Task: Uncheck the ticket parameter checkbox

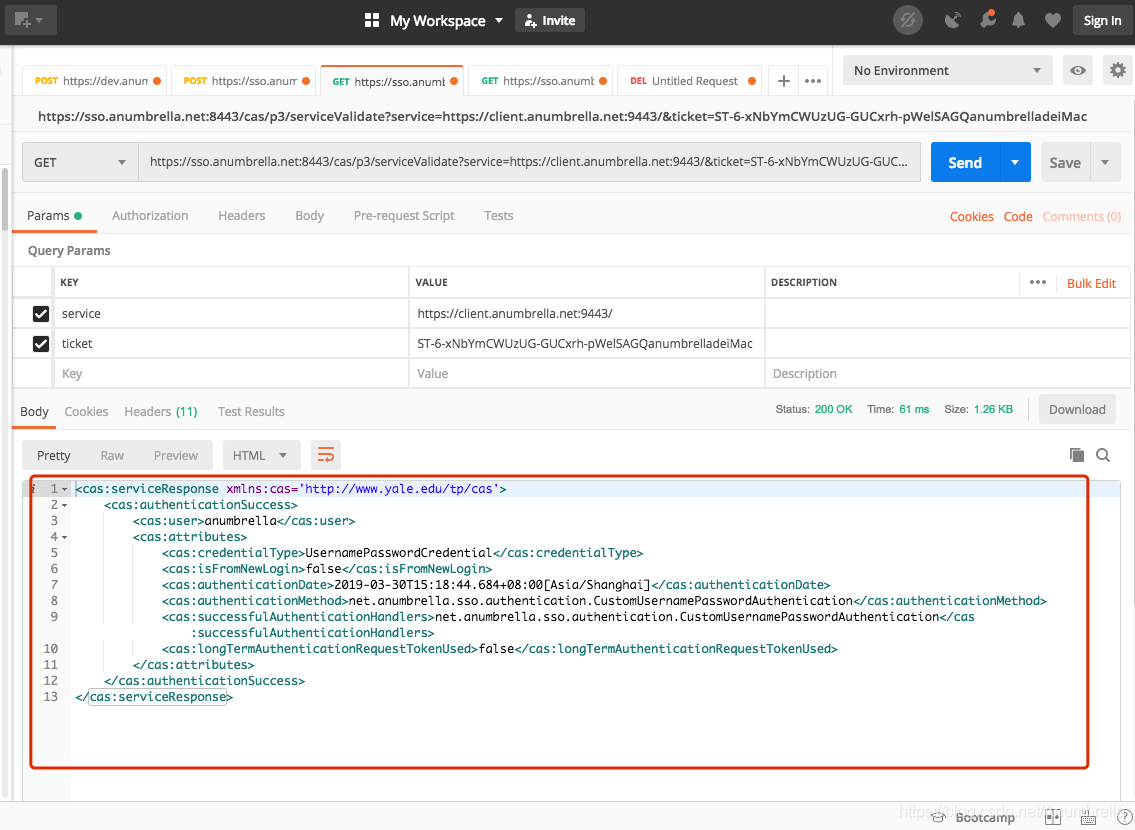Action: (41, 344)
